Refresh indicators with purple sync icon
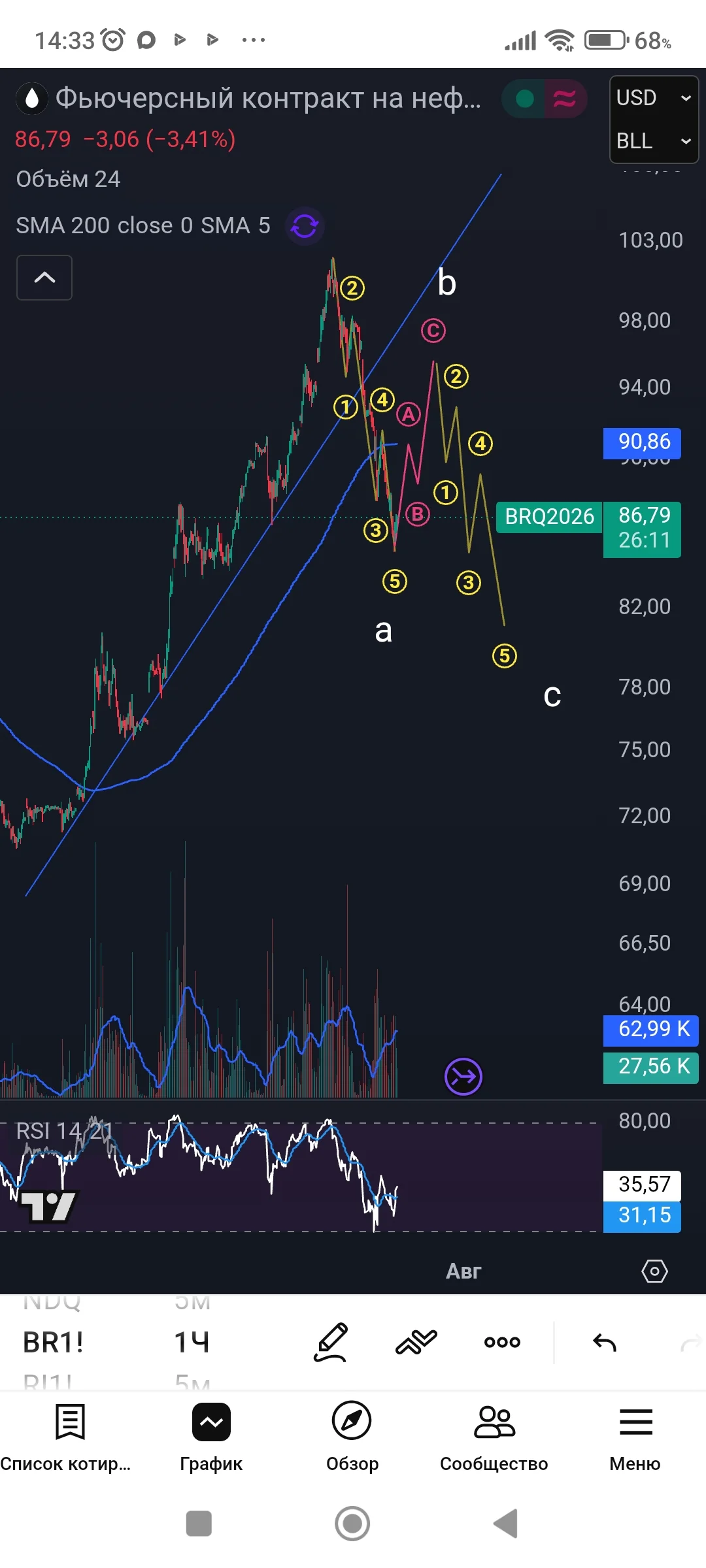The image size is (706, 1568). click(305, 226)
